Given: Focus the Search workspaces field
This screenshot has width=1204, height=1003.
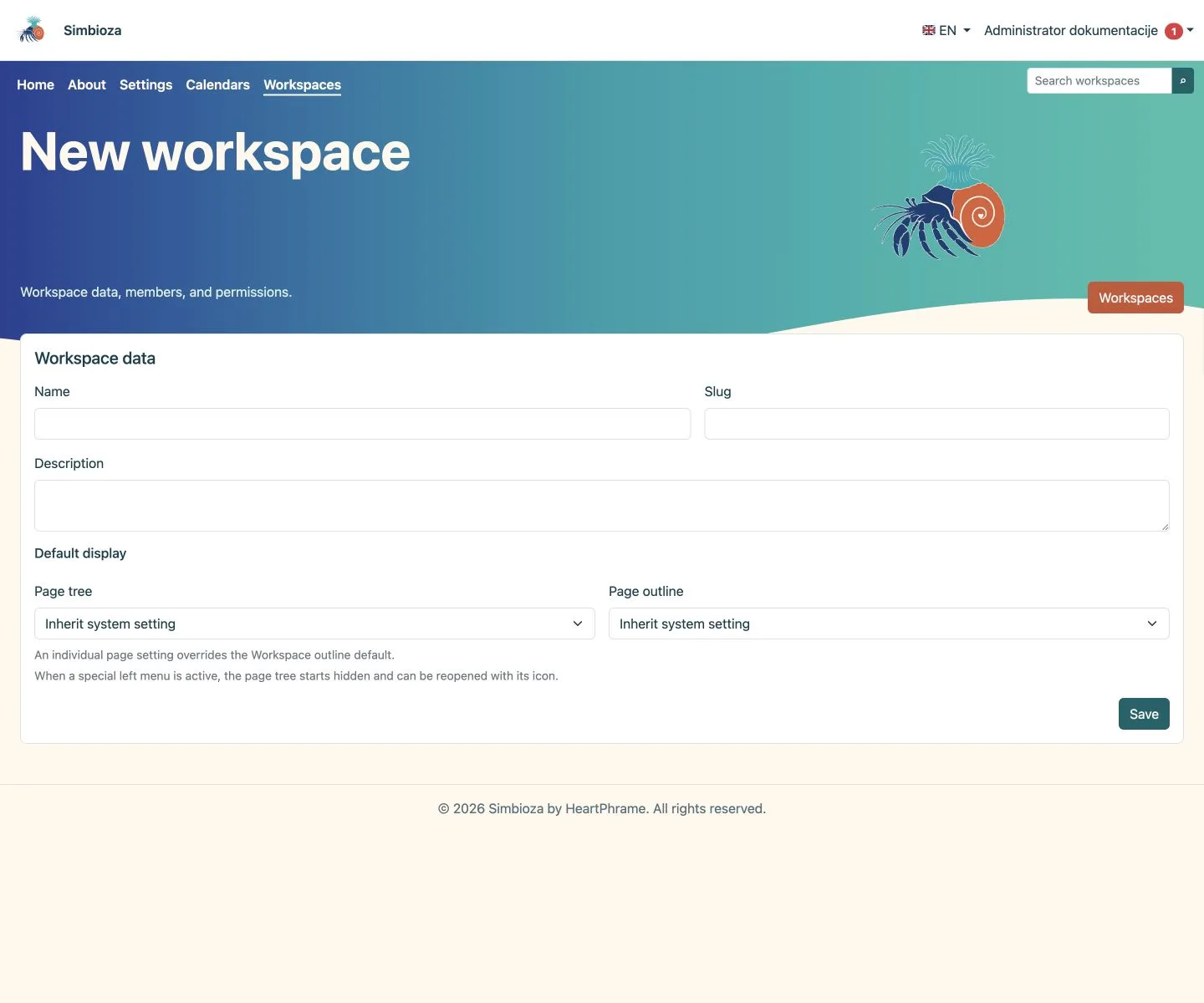Looking at the screenshot, I should (1099, 81).
